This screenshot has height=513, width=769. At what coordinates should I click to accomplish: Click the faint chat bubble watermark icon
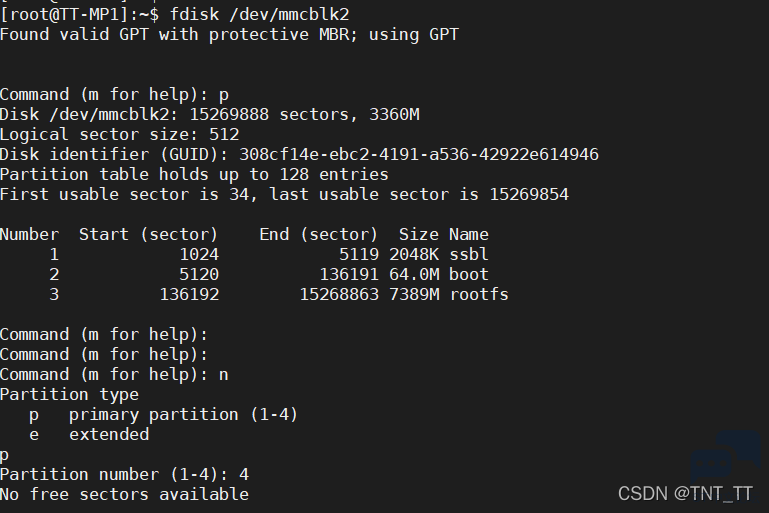726,455
